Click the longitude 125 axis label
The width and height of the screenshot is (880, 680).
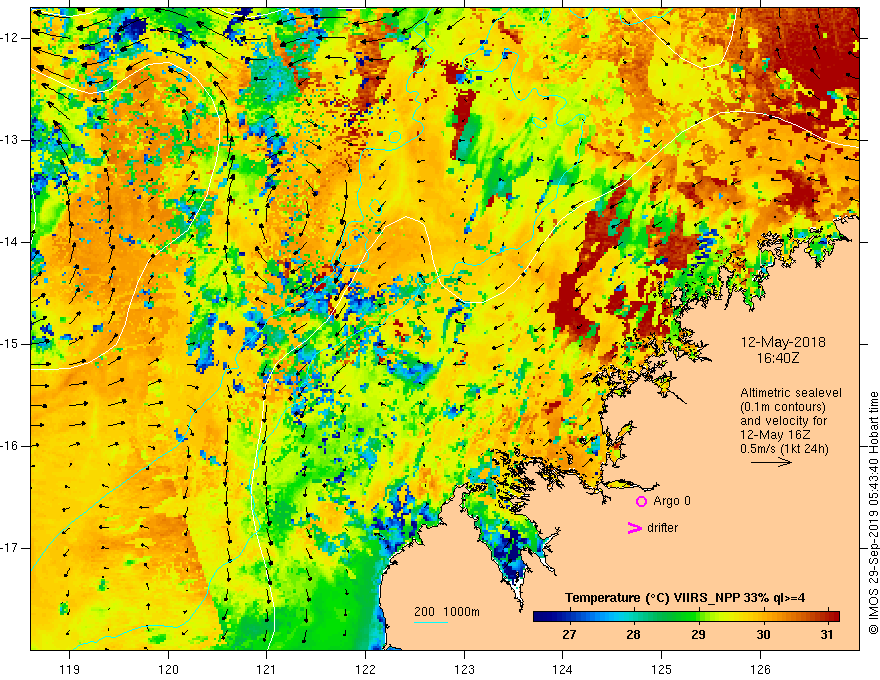tap(661, 669)
